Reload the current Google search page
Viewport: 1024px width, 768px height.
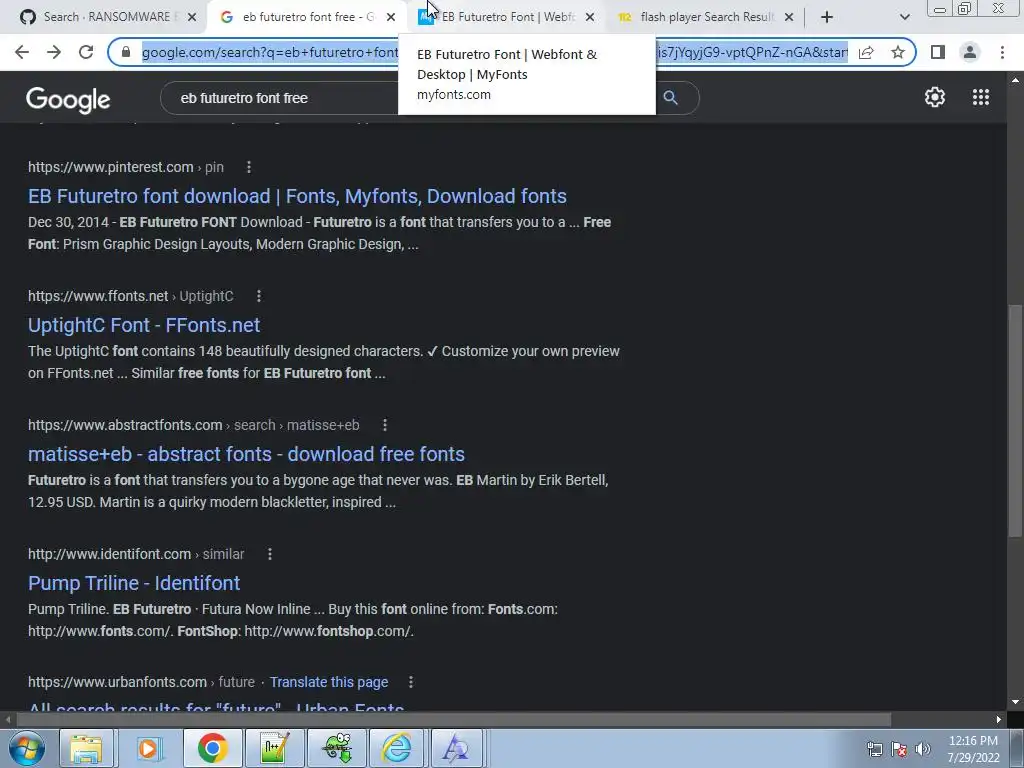86,52
